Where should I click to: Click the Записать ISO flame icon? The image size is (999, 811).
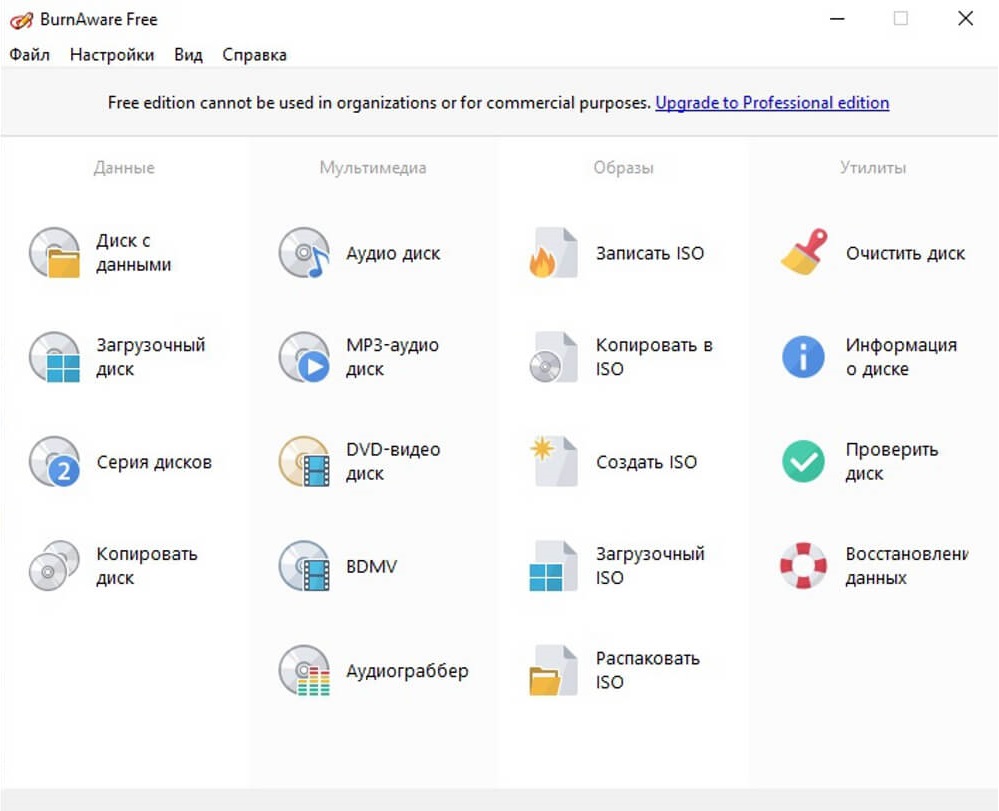tap(554, 253)
